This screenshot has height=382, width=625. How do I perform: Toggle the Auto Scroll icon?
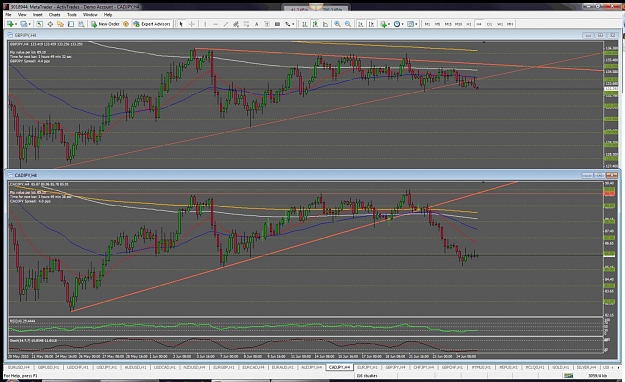(361, 24)
